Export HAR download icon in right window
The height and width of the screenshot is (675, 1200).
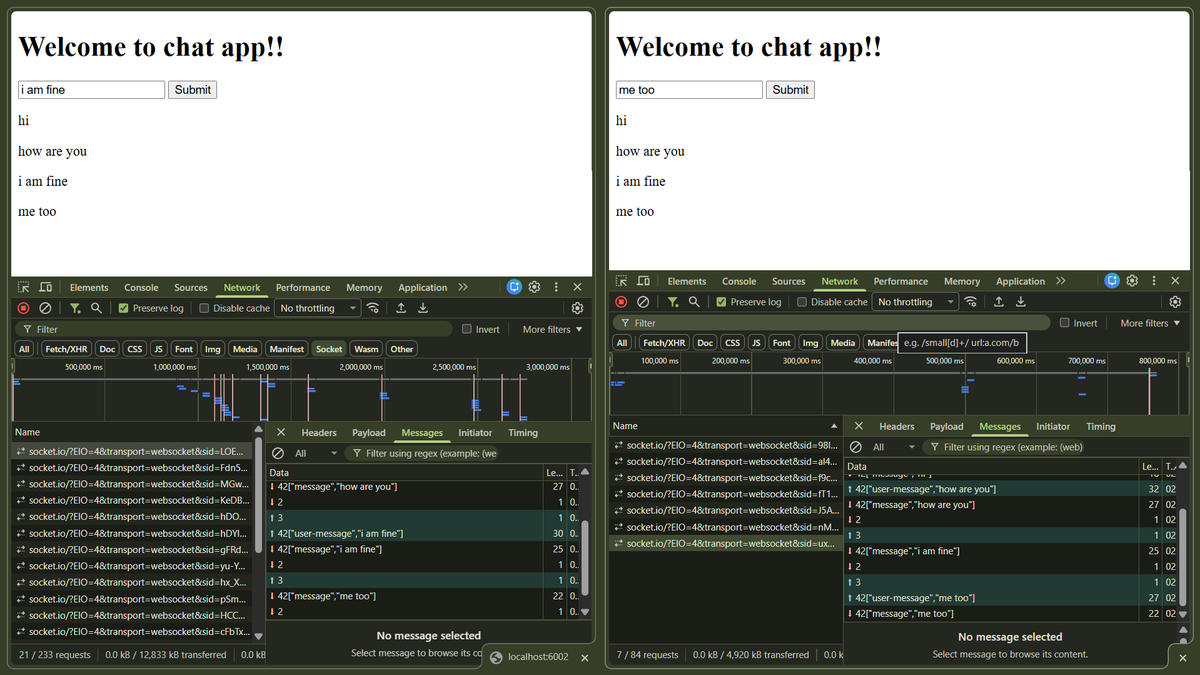coord(1021,302)
